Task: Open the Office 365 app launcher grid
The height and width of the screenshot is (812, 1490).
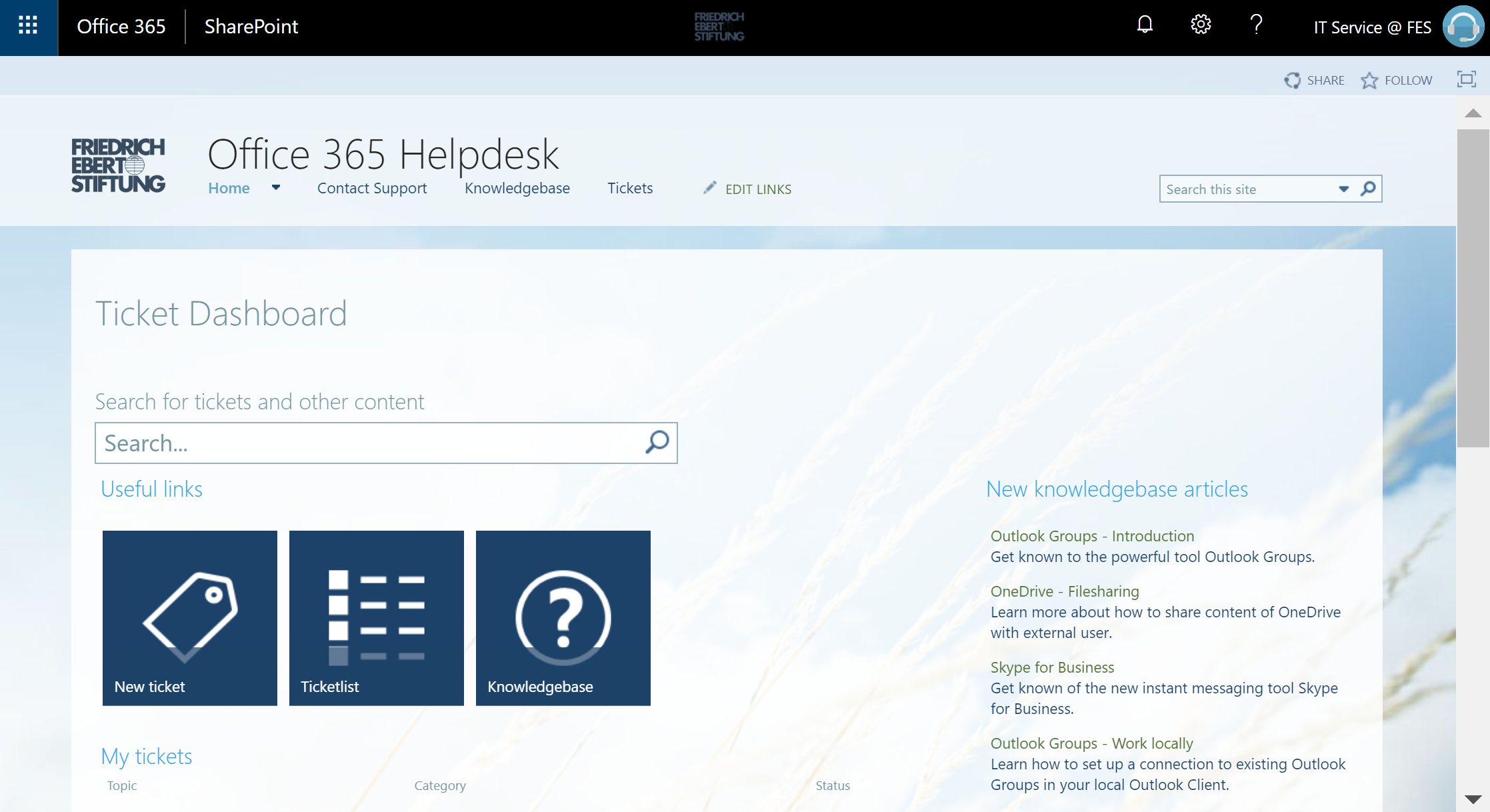Action: [x=28, y=26]
